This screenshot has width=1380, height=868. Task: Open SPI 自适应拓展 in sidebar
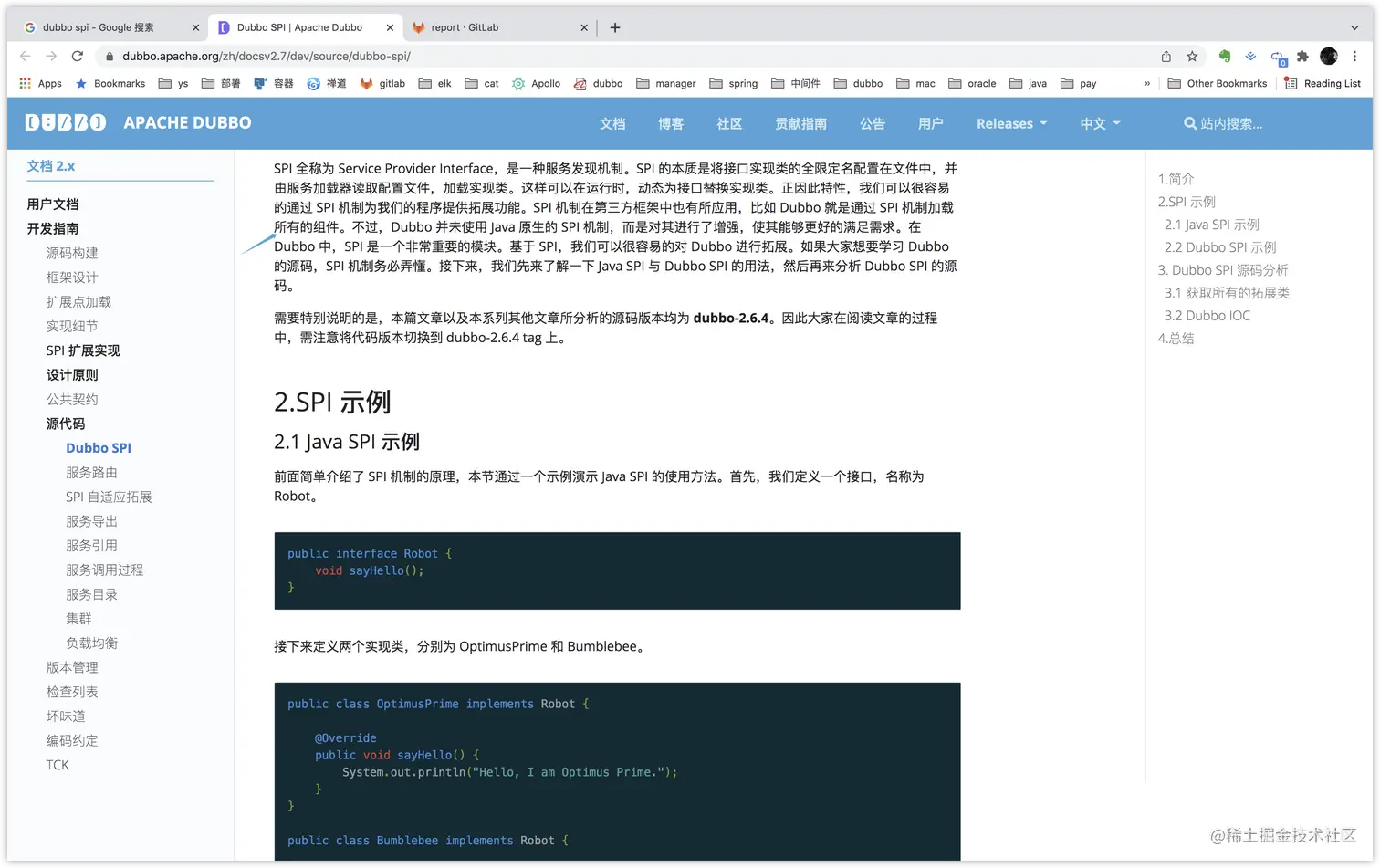click(109, 497)
